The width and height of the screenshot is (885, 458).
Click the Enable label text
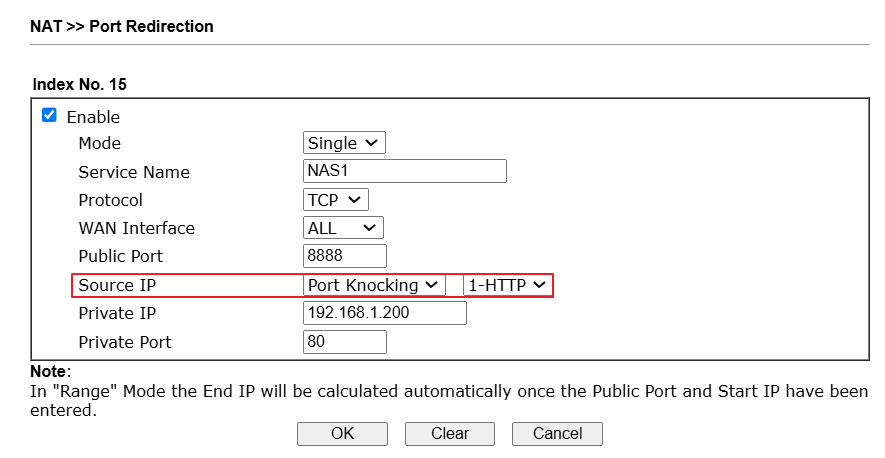click(x=93, y=117)
